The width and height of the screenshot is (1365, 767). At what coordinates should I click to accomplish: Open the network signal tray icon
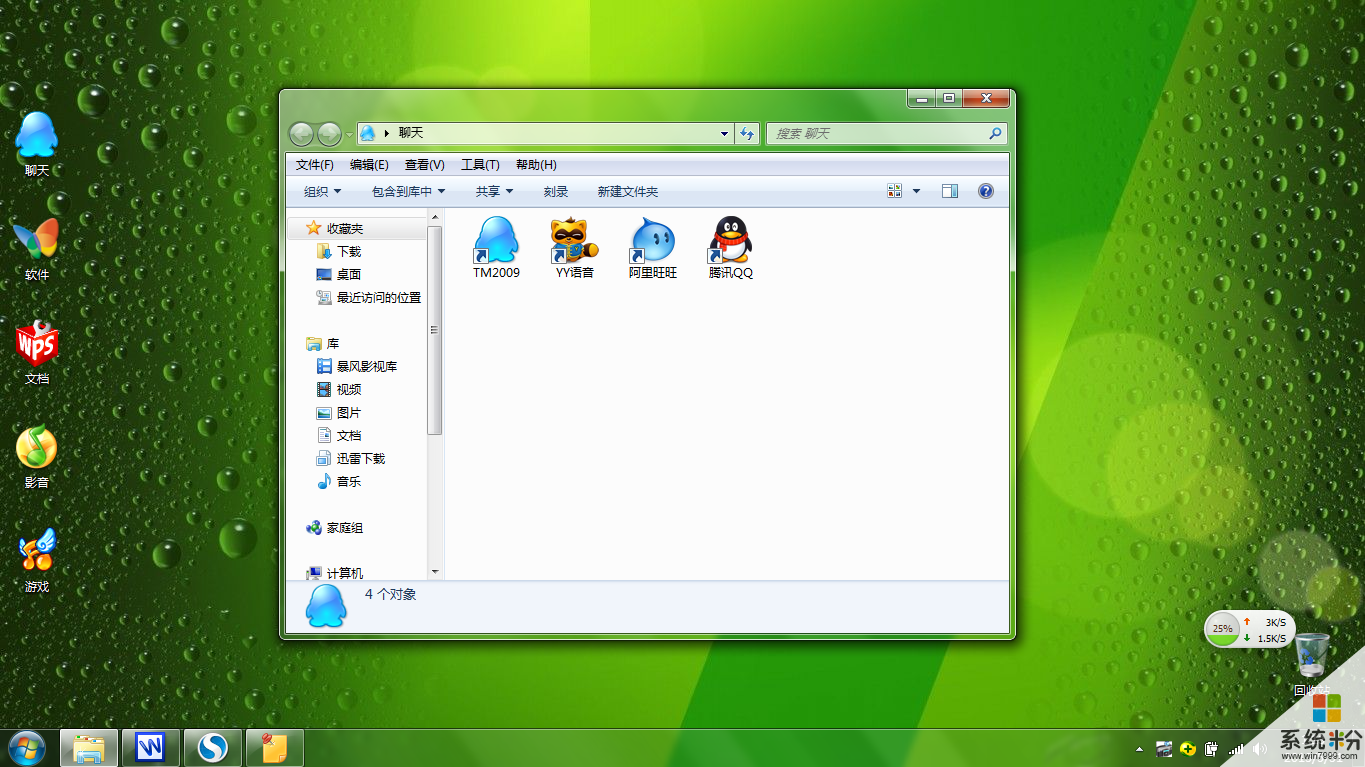click(1236, 748)
